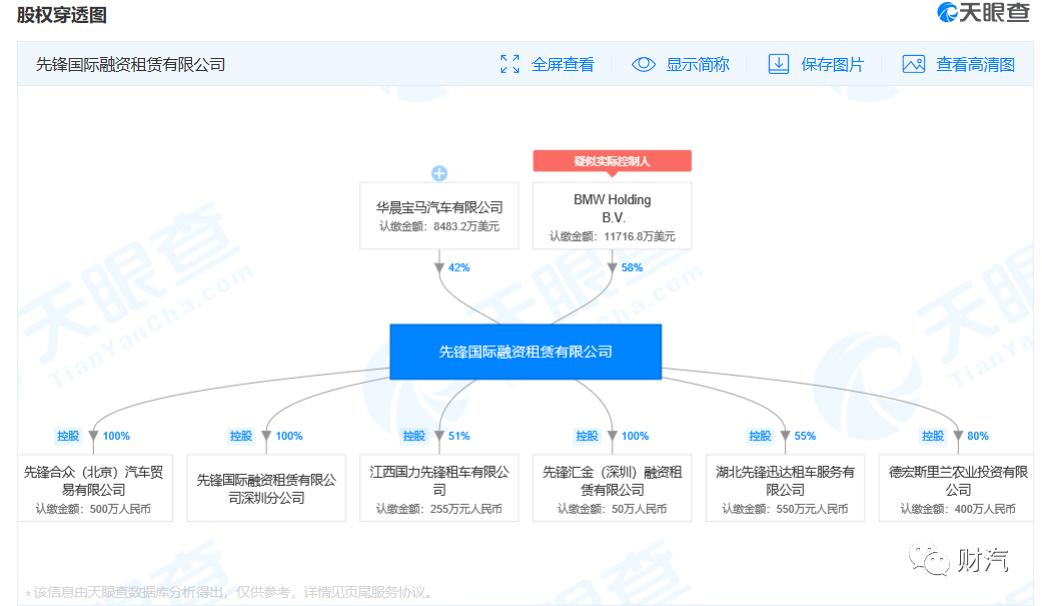Click the download icon beside 保存图片
The height and width of the screenshot is (606, 1042).
[x=779, y=63]
